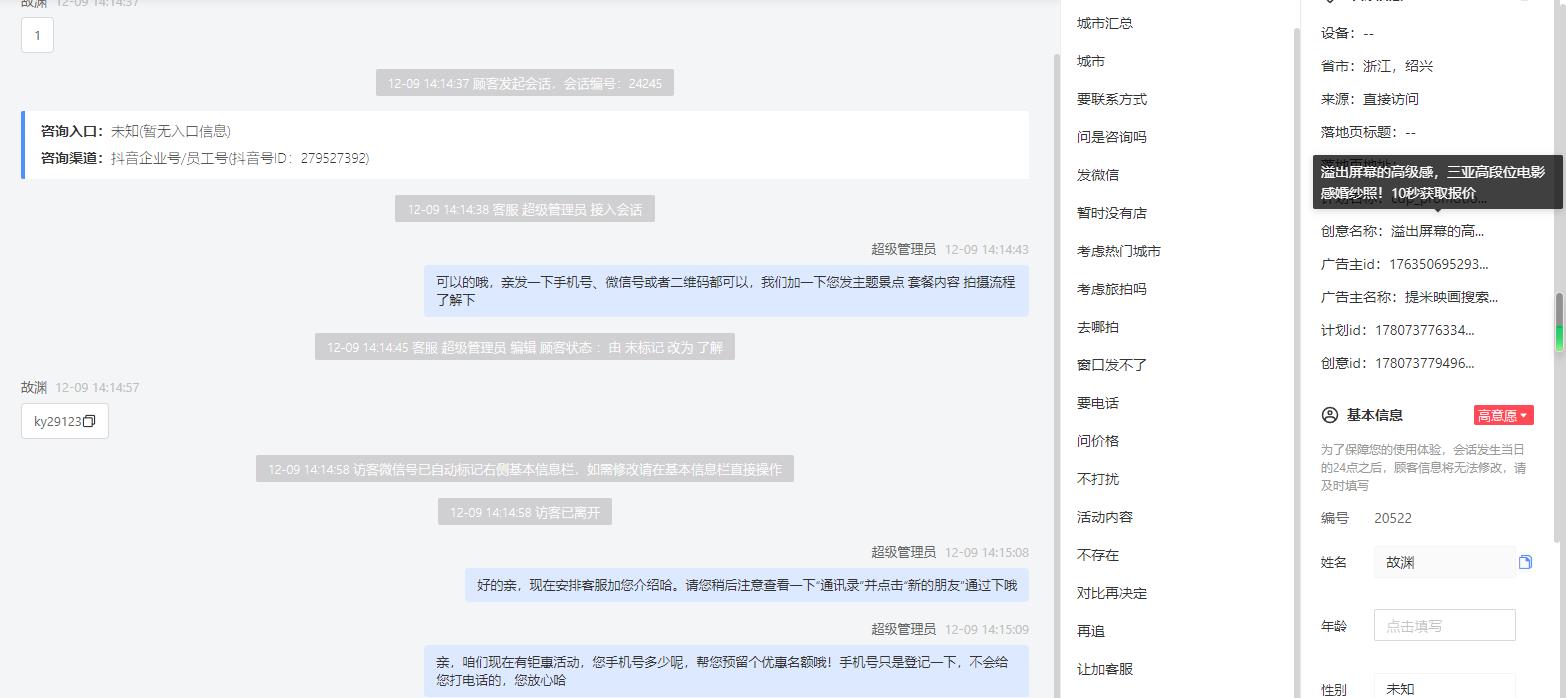
Task: Pick the 不打扰 quick reply
Action: [x=1098, y=479]
